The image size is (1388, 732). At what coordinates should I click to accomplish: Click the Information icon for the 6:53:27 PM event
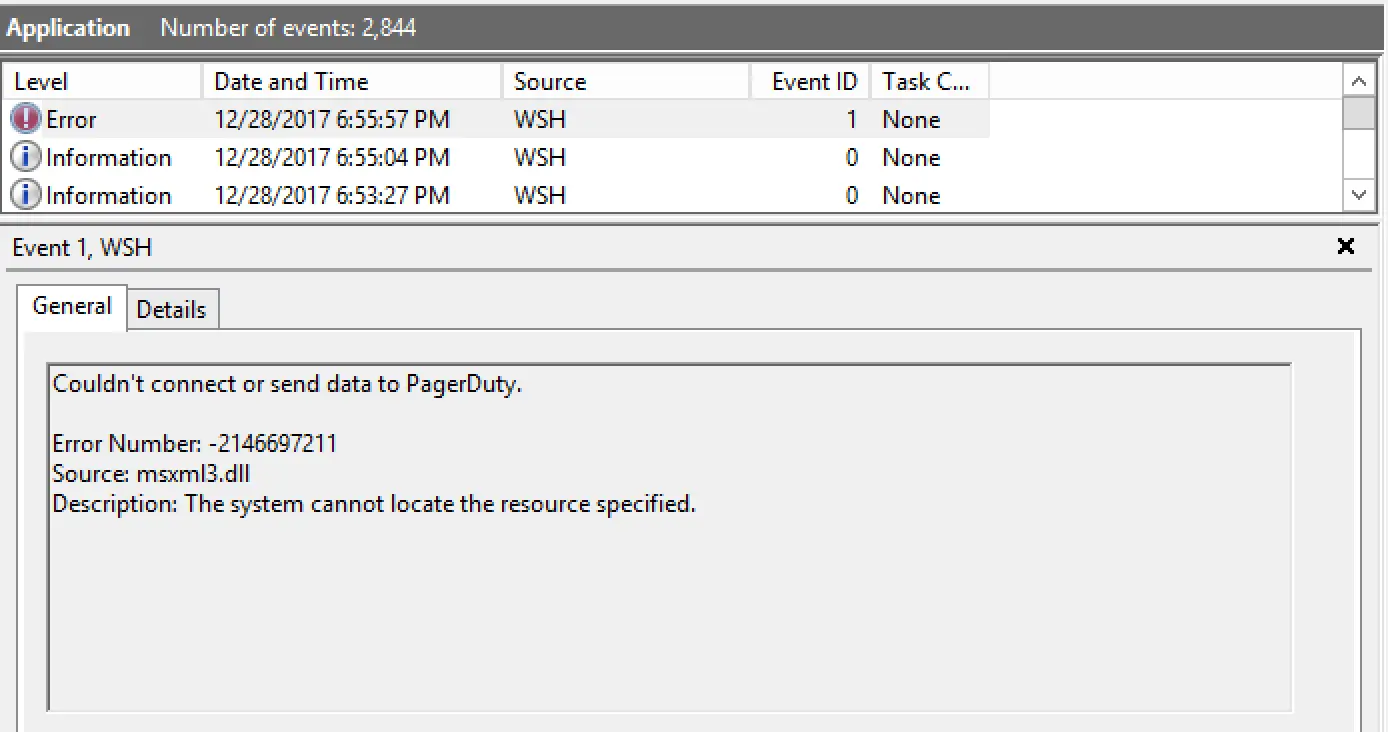click(25, 195)
